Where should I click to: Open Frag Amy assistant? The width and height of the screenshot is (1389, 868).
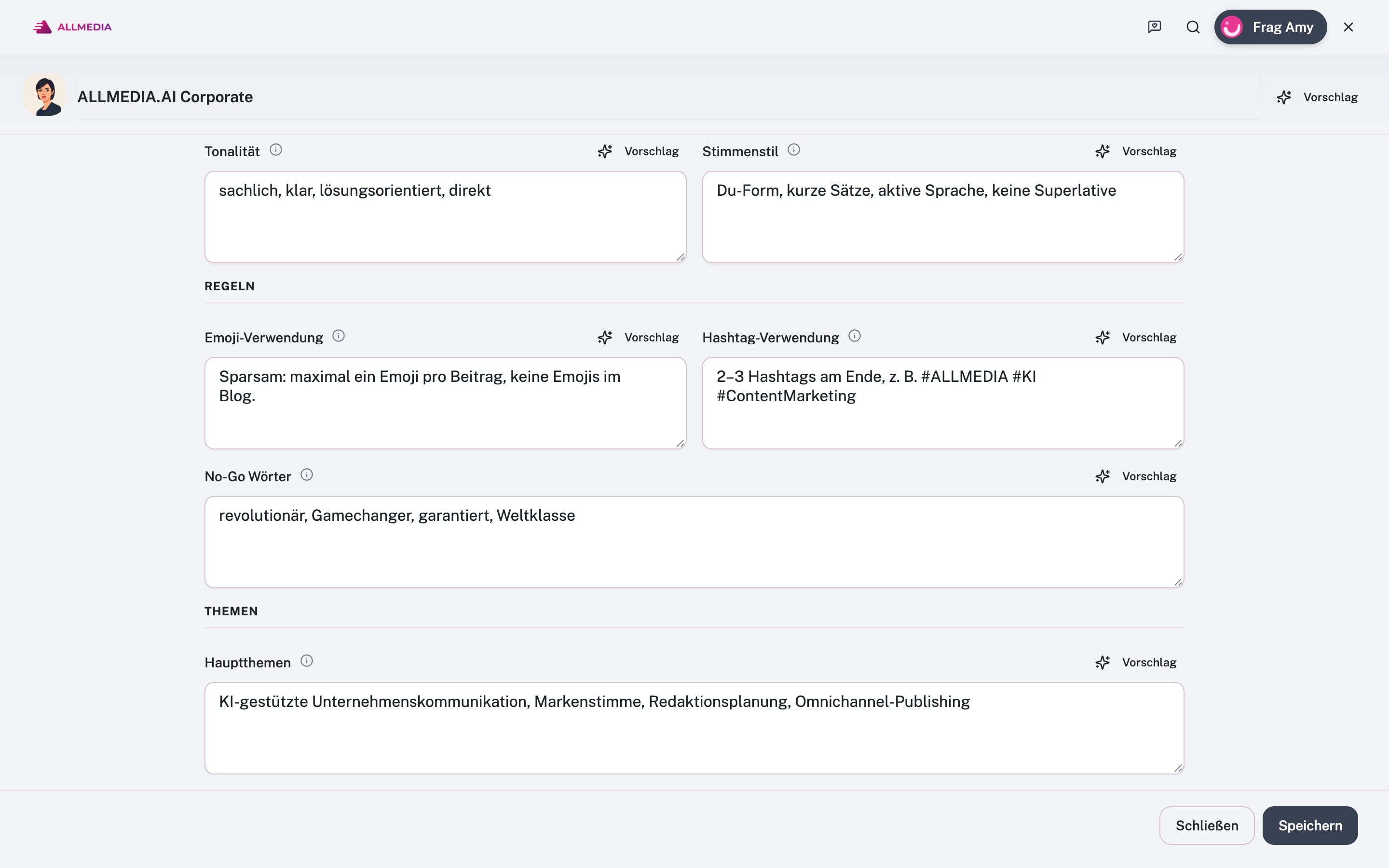1270,27
